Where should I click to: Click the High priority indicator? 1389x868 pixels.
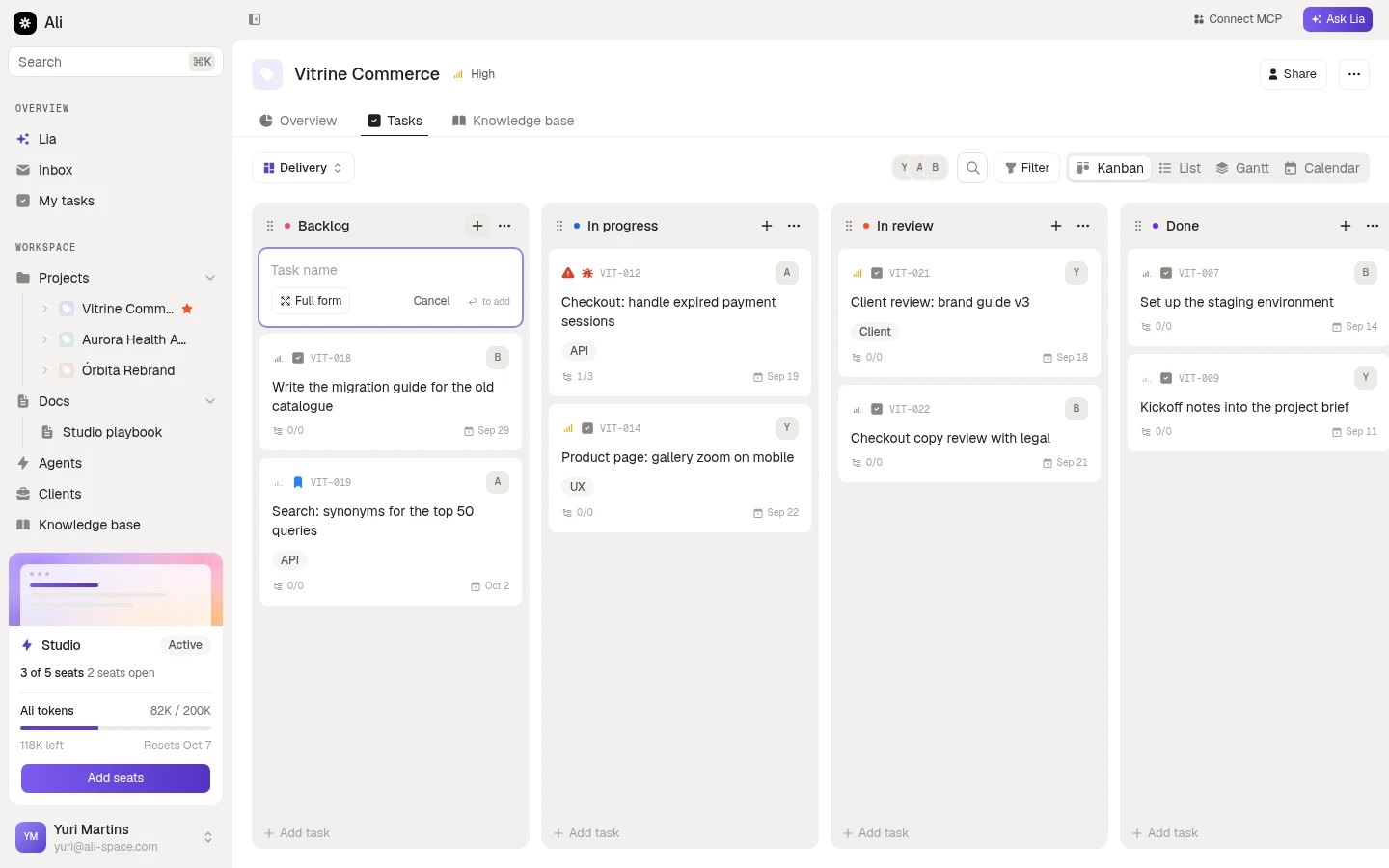(475, 74)
